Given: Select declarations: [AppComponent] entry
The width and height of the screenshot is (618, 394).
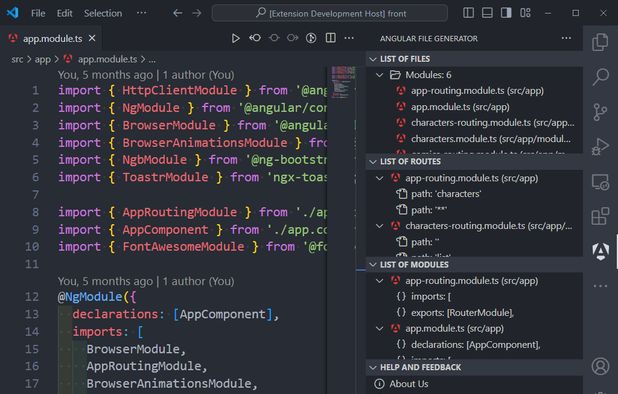Looking at the screenshot, I should point(475,345).
